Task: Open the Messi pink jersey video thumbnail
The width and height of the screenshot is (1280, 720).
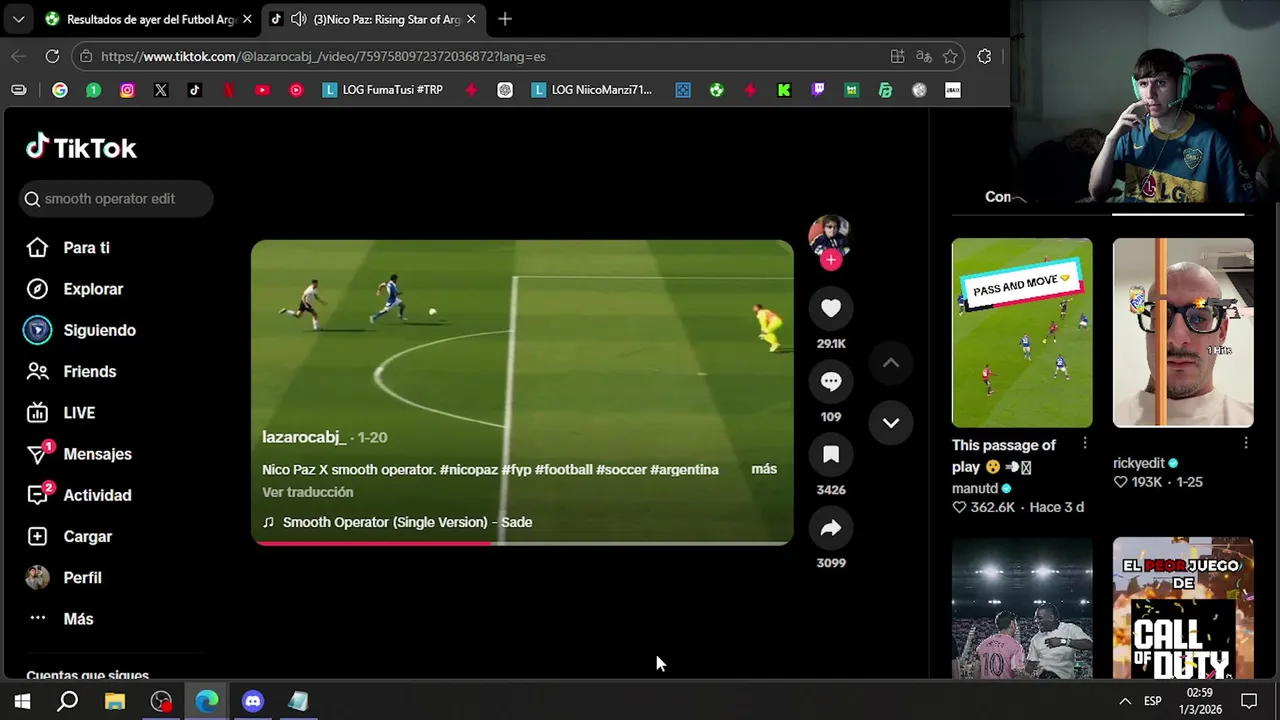Action: click(x=1022, y=608)
